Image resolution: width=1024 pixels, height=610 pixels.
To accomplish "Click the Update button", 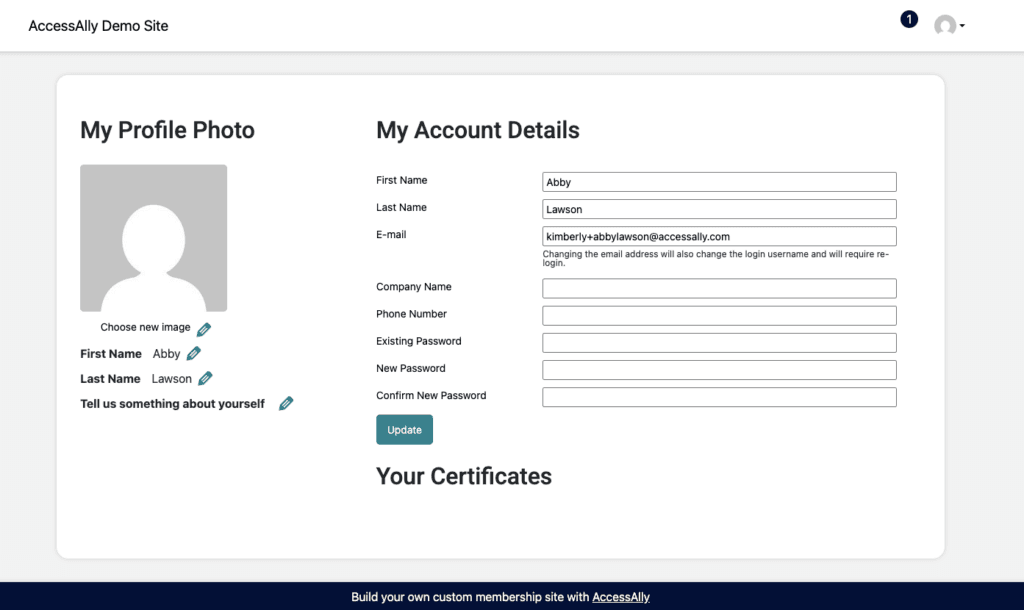I will (404, 430).
